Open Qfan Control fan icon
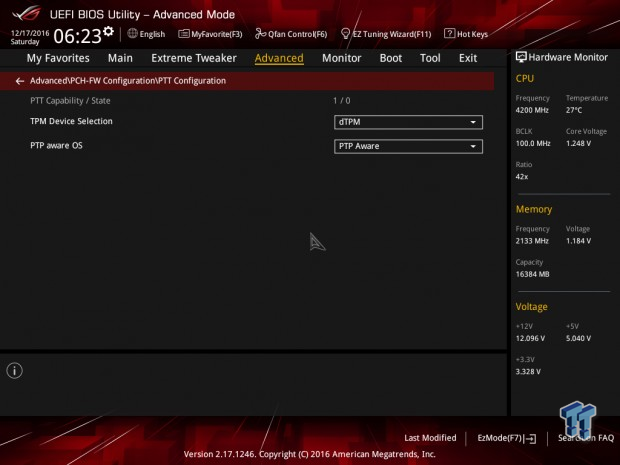This screenshot has width=620, height=465. (260, 34)
